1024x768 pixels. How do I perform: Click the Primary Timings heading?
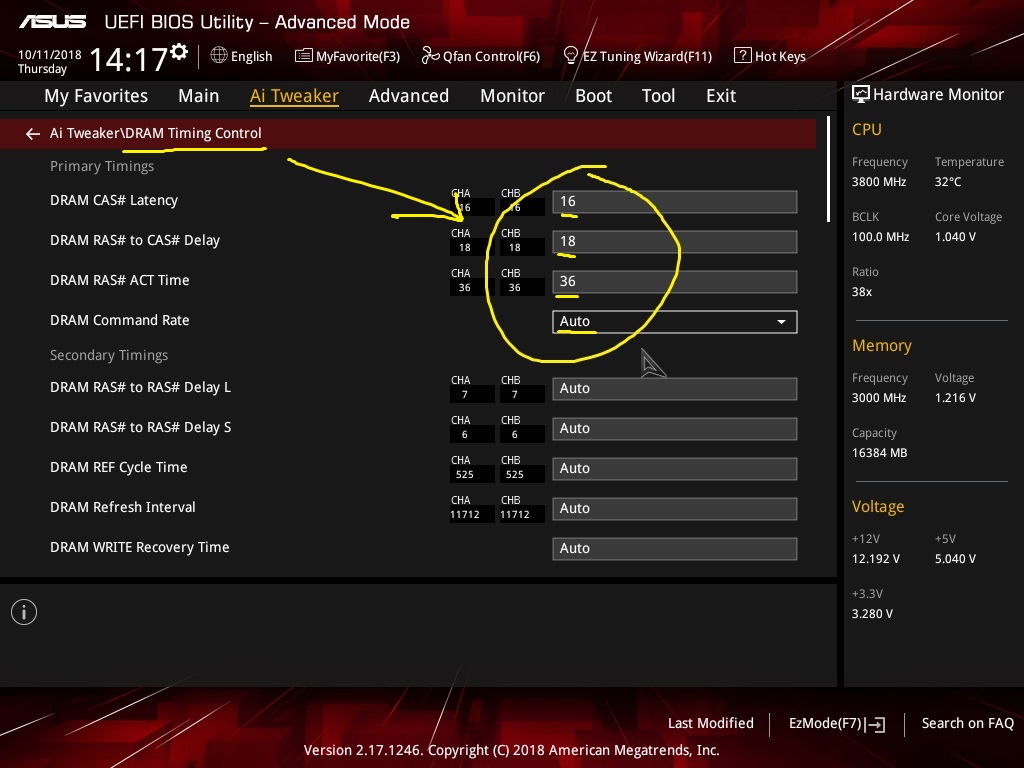tap(102, 166)
